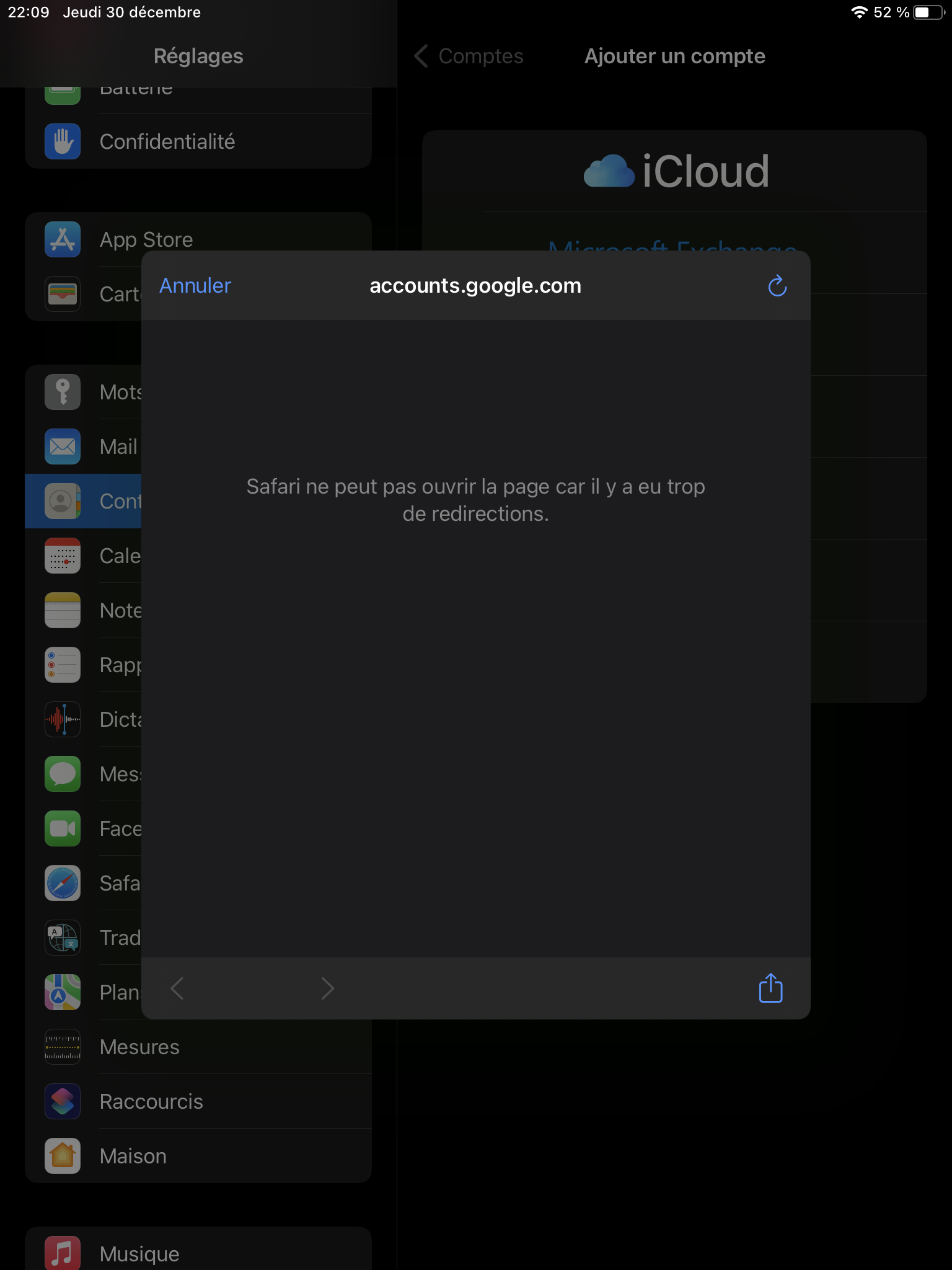The width and height of the screenshot is (952, 1270).
Task: Tap the accounts.google.com address title
Action: 475,286
